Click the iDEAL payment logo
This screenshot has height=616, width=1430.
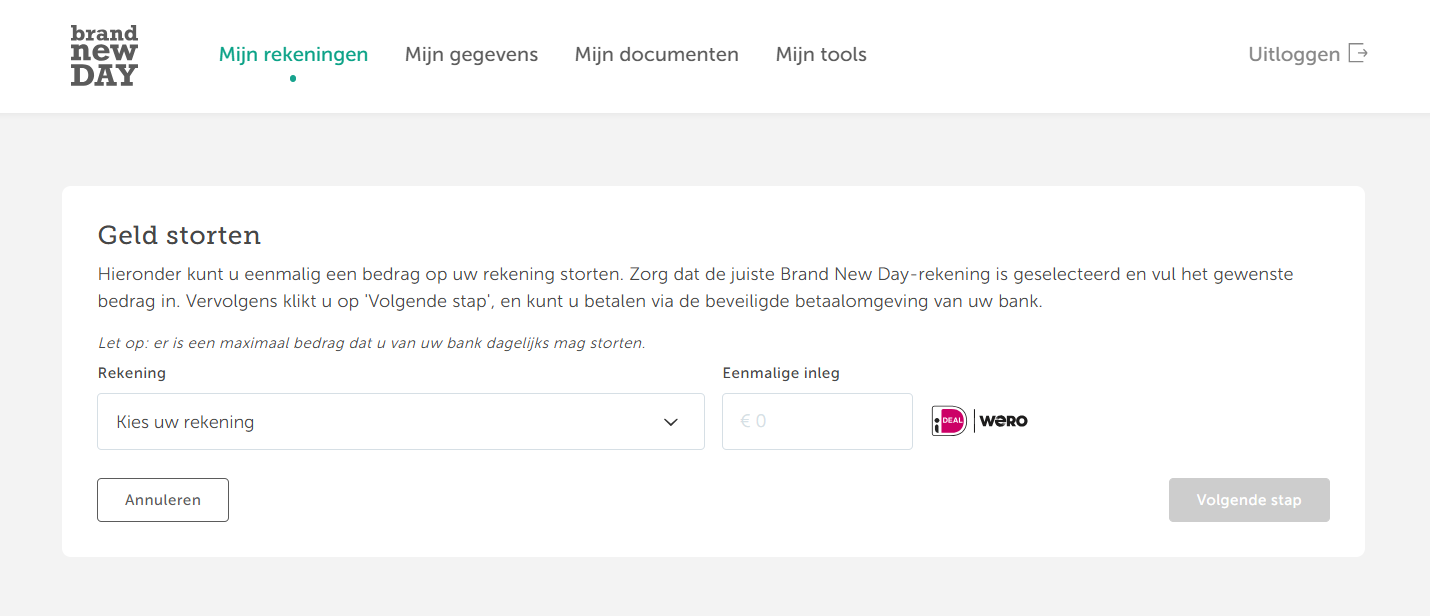click(x=949, y=421)
